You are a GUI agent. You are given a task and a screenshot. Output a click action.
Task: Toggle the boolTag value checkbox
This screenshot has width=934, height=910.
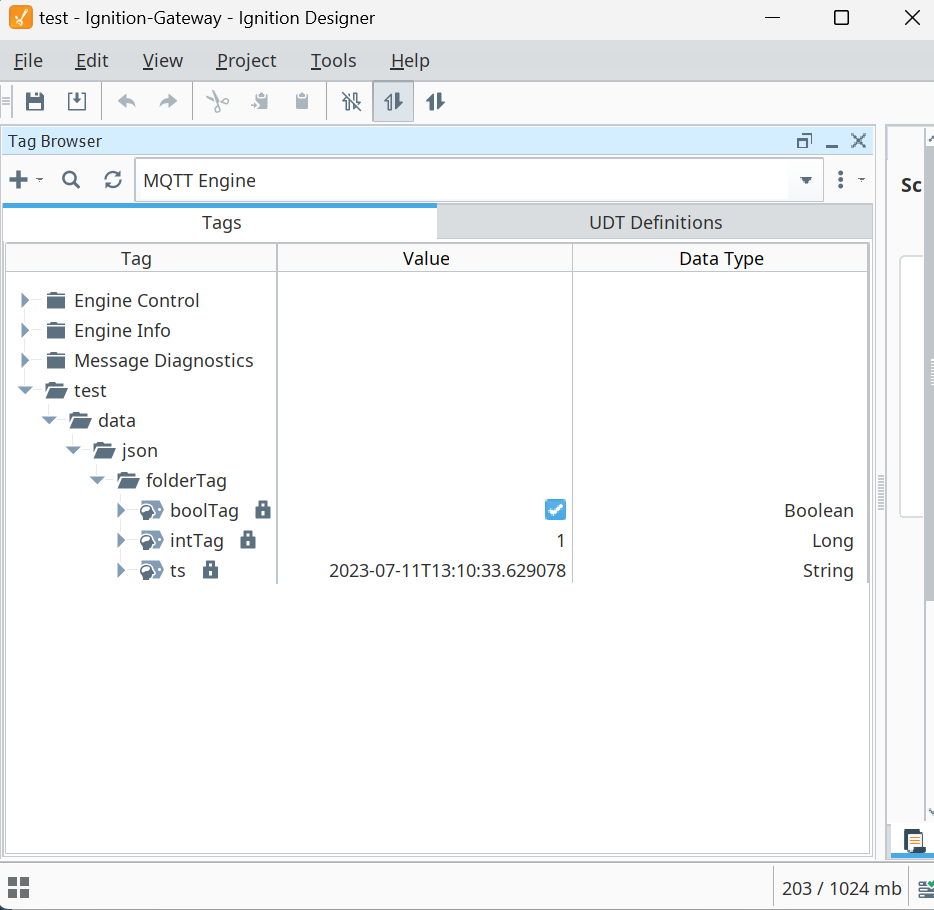pyautogui.click(x=555, y=510)
